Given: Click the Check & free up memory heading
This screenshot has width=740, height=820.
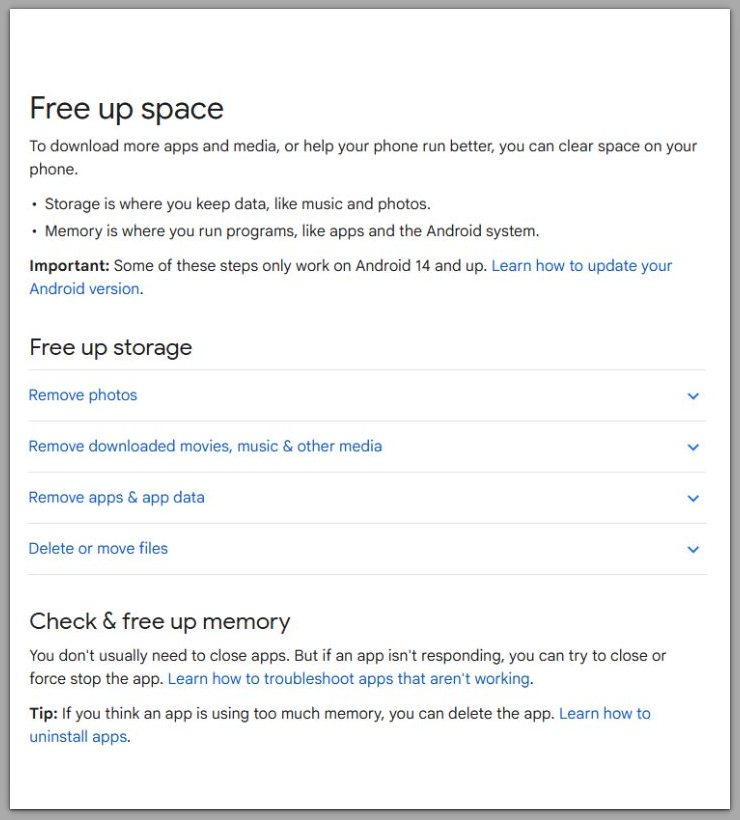Looking at the screenshot, I should [160, 621].
